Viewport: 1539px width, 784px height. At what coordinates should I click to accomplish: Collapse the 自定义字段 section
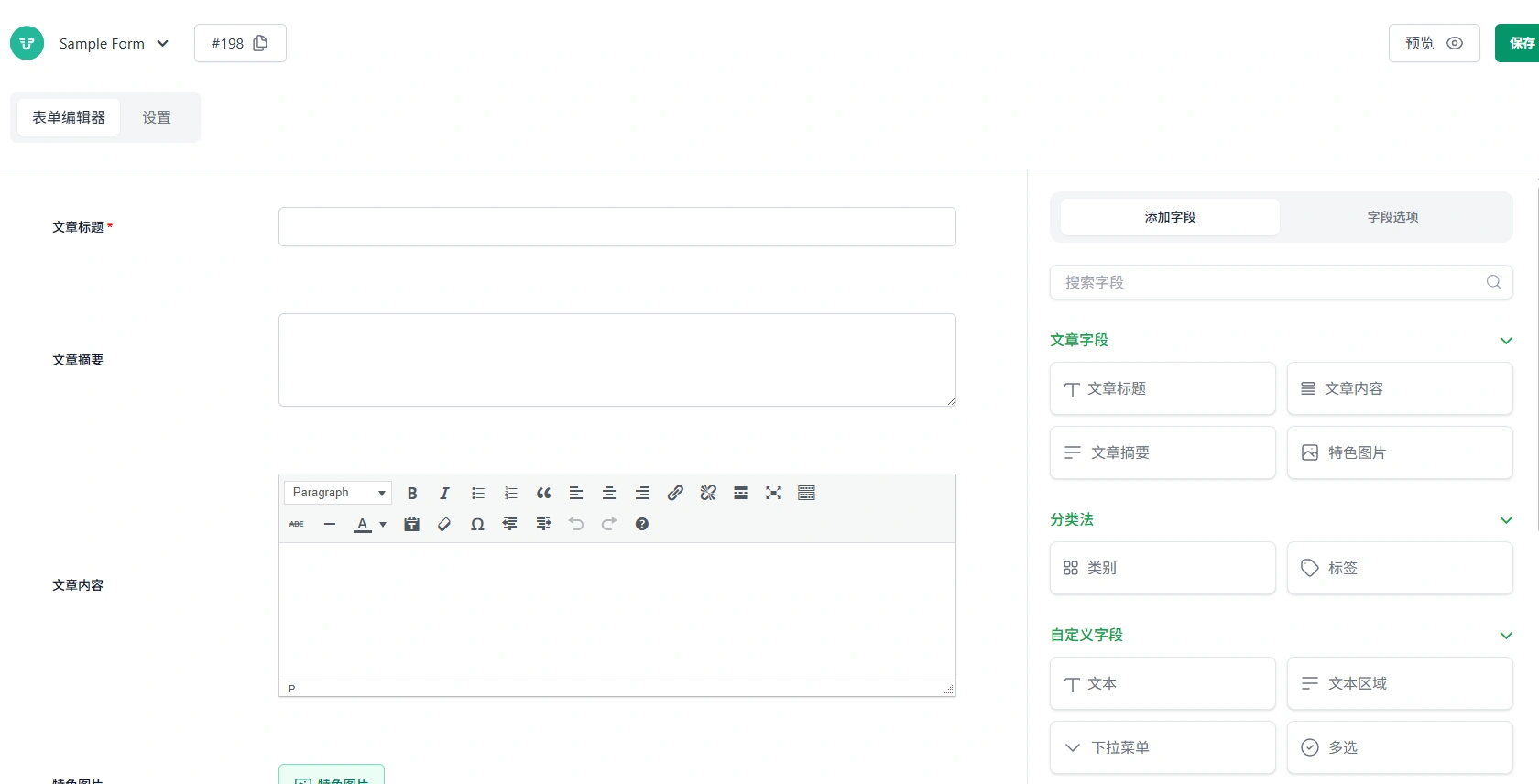1506,636
